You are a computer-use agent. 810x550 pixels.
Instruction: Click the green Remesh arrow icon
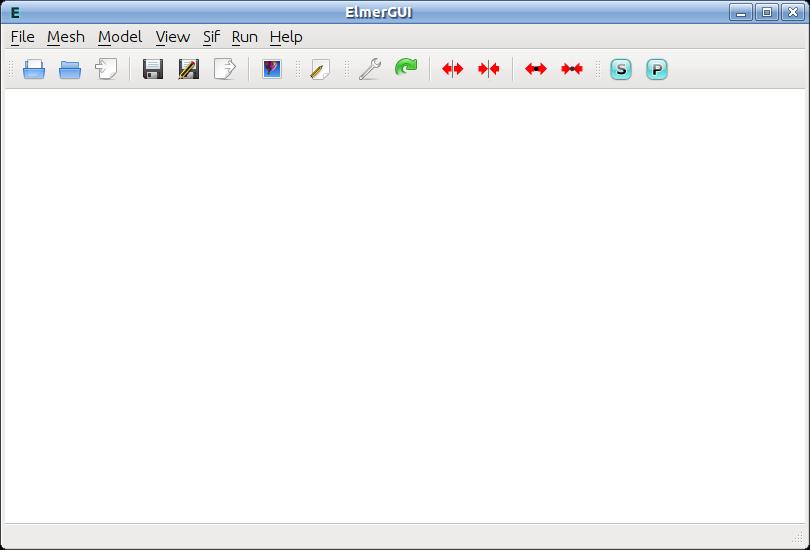coord(406,68)
